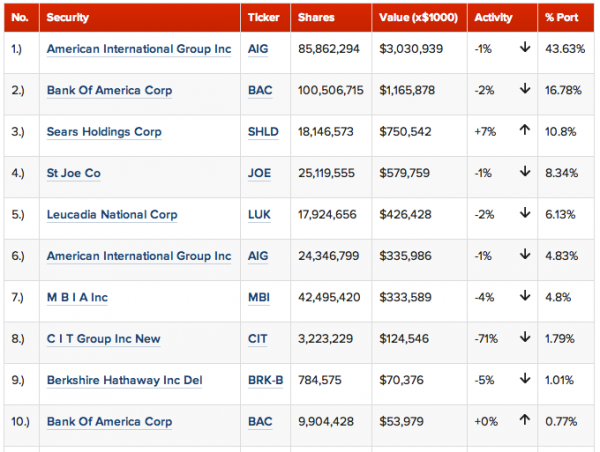The width and height of the screenshot is (600, 452).
Task: Open the Sears Holdings Corp security link
Action: tap(104, 132)
